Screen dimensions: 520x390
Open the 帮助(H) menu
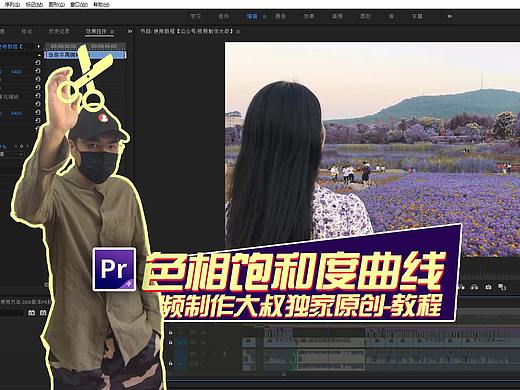coord(101,5)
